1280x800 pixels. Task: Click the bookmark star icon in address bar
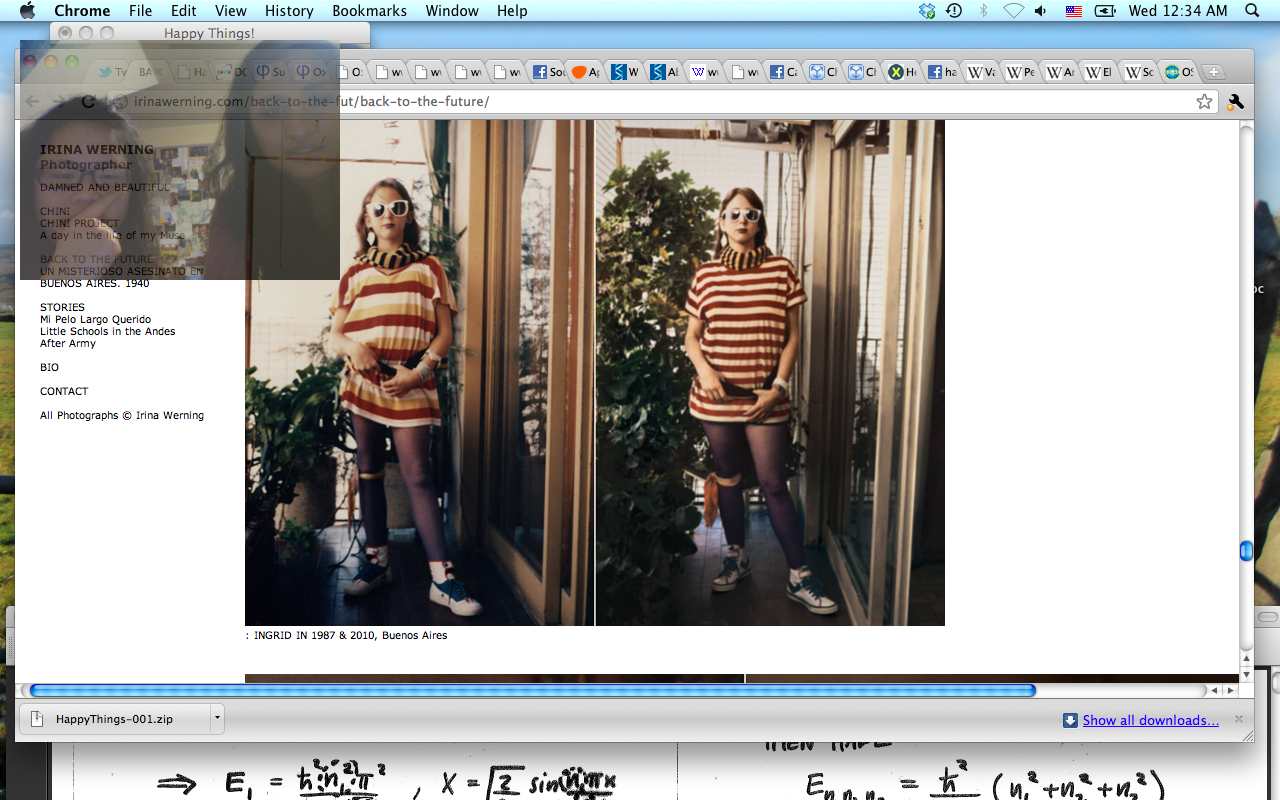tap(1204, 101)
